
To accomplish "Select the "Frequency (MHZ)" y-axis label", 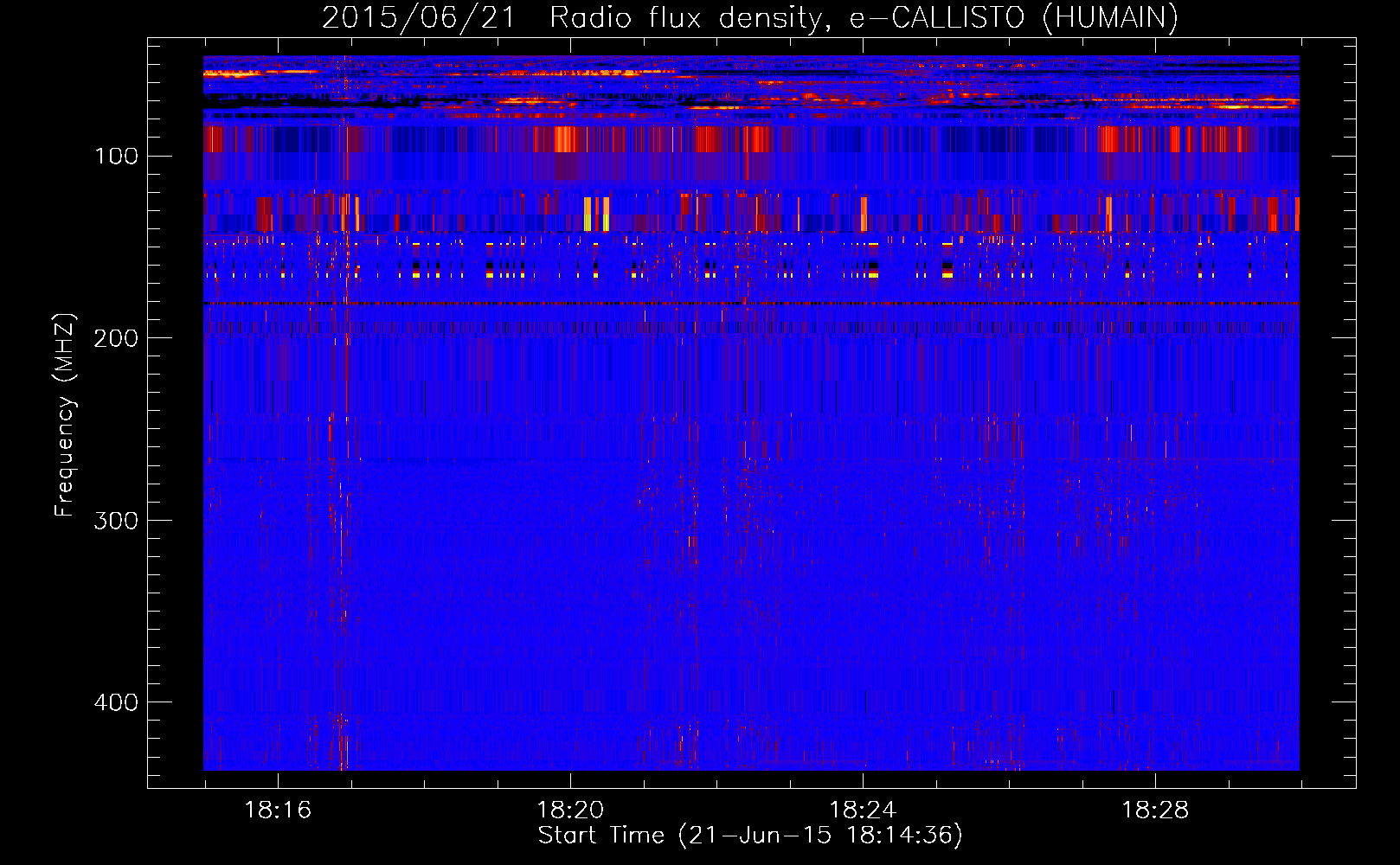I will 65,414.
